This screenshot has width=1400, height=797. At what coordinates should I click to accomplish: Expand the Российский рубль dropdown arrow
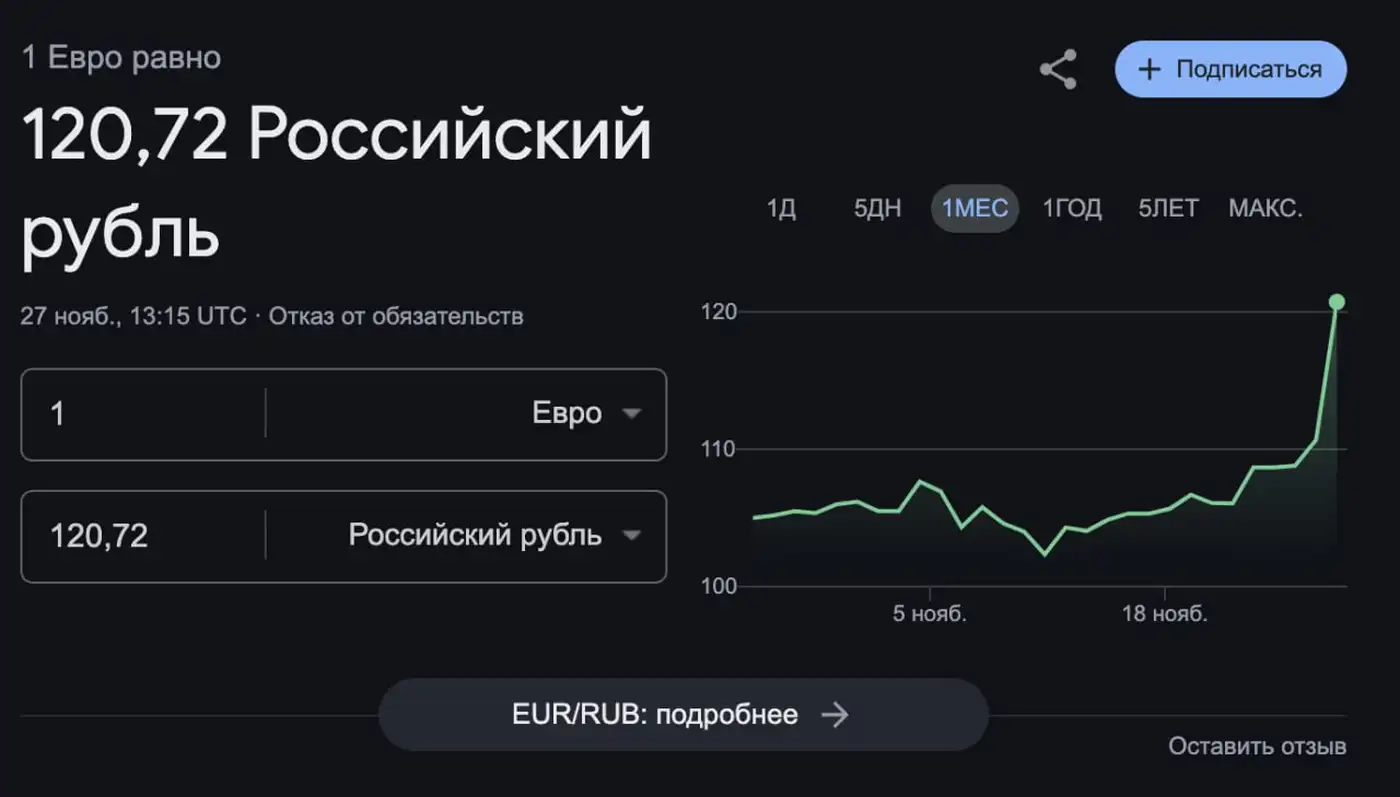coord(631,535)
